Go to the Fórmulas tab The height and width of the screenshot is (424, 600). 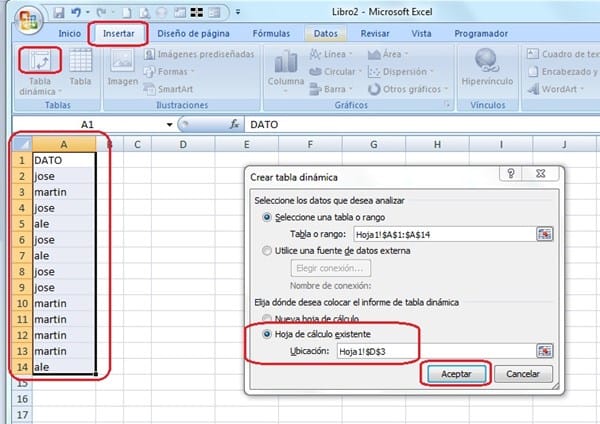pos(271,34)
